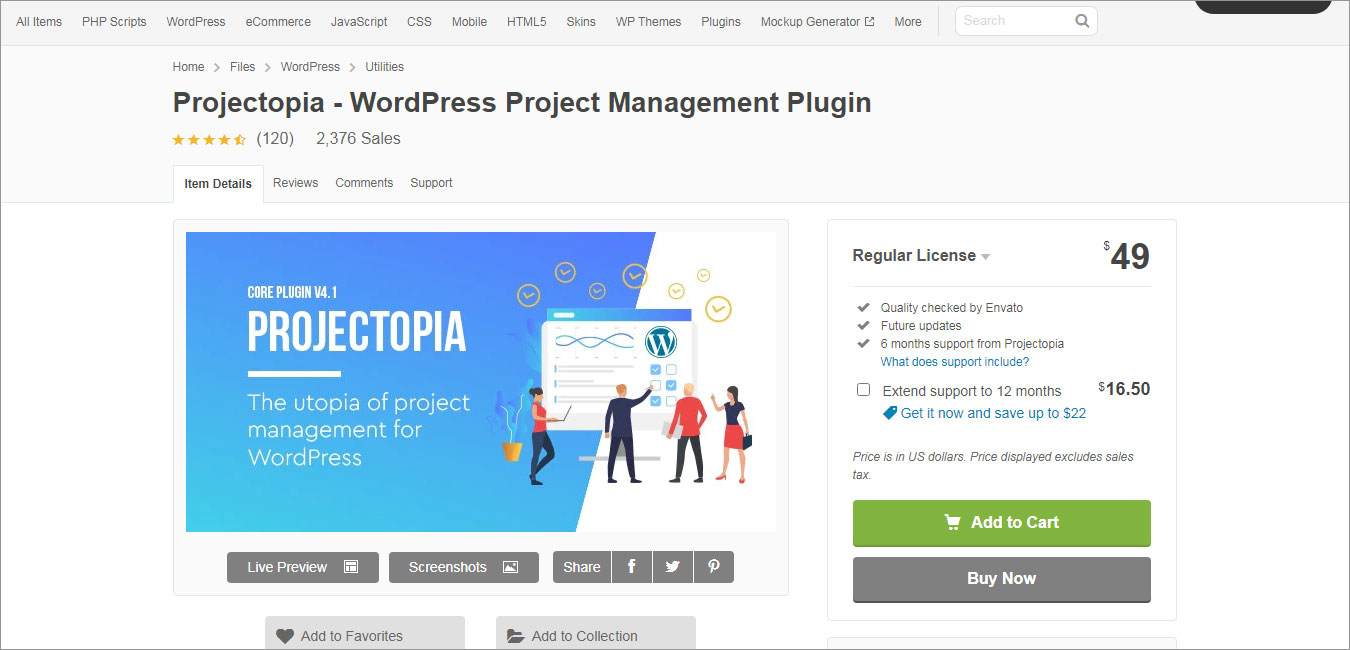
Task: Click the price tag savings icon
Action: click(889, 413)
